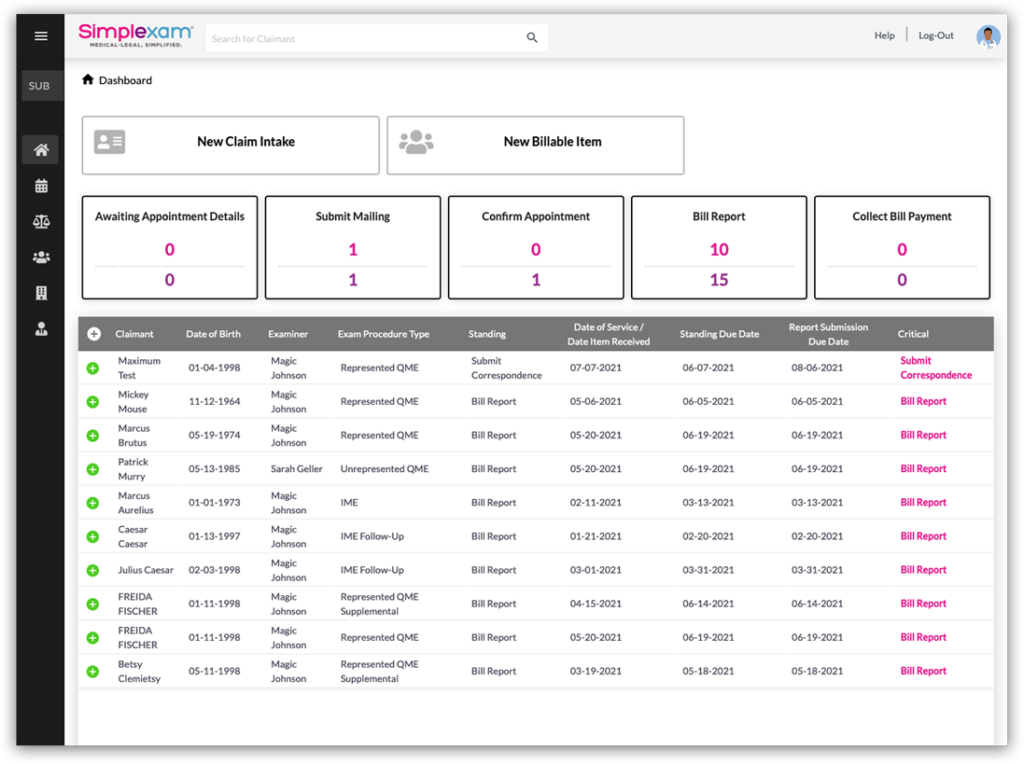
Task: Expand the Julius Caesar row
Action: [93, 571]
